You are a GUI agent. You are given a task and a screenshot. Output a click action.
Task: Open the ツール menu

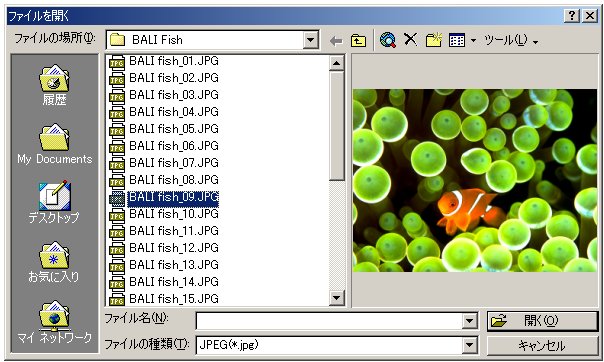click(511, 40)
